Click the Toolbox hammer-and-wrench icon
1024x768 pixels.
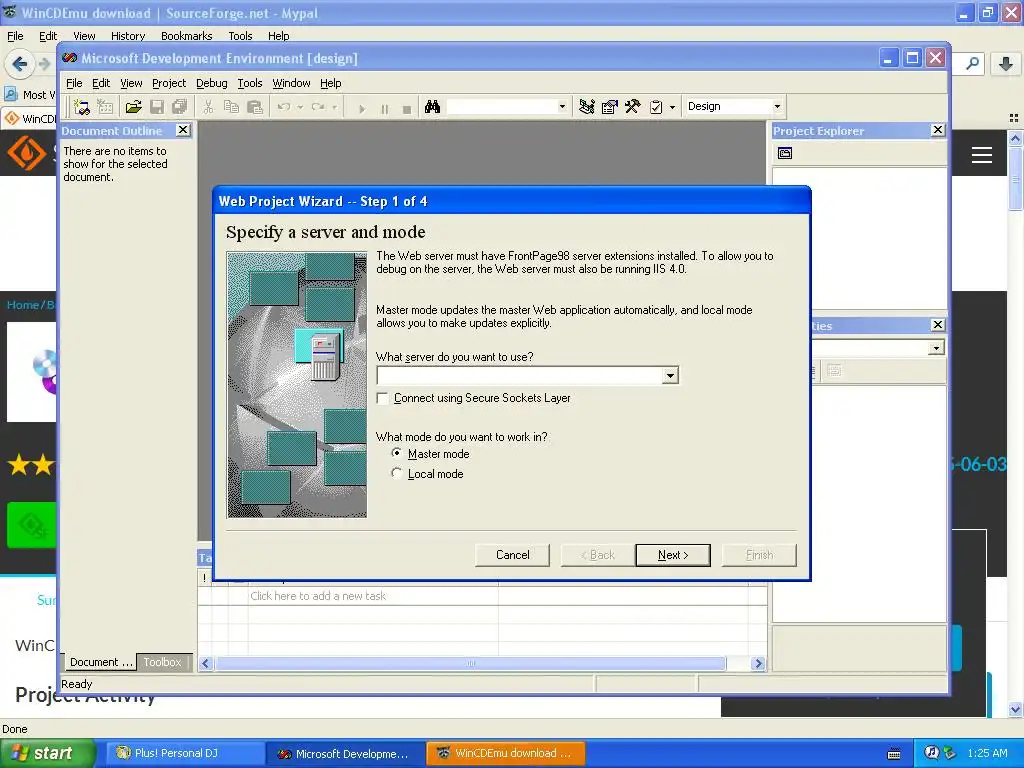(632, 106)
